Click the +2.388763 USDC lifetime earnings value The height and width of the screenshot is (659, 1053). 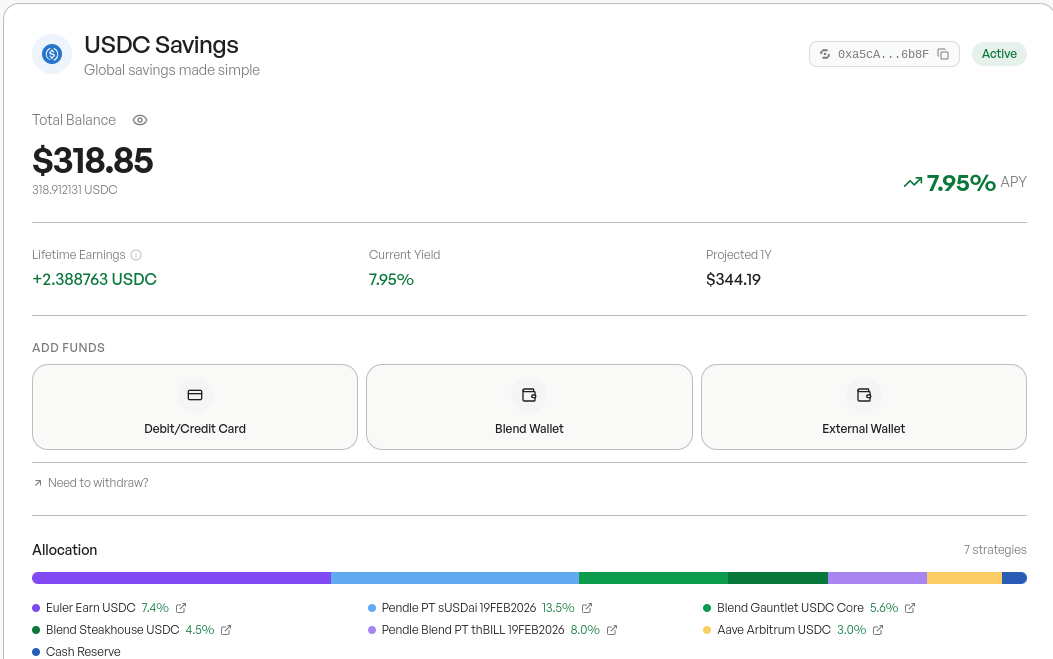(x=94, y=279)
